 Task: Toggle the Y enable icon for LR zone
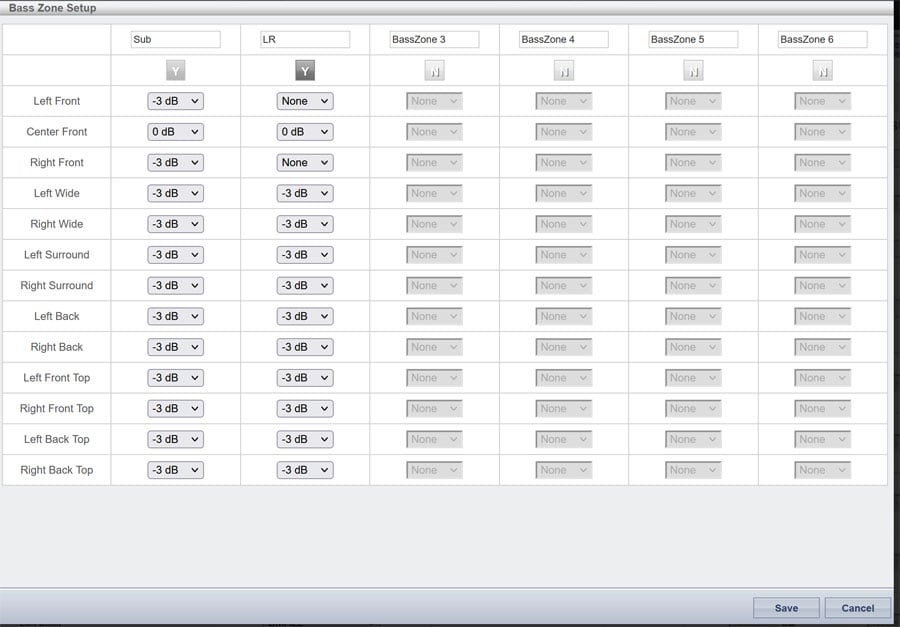[305, 71]
